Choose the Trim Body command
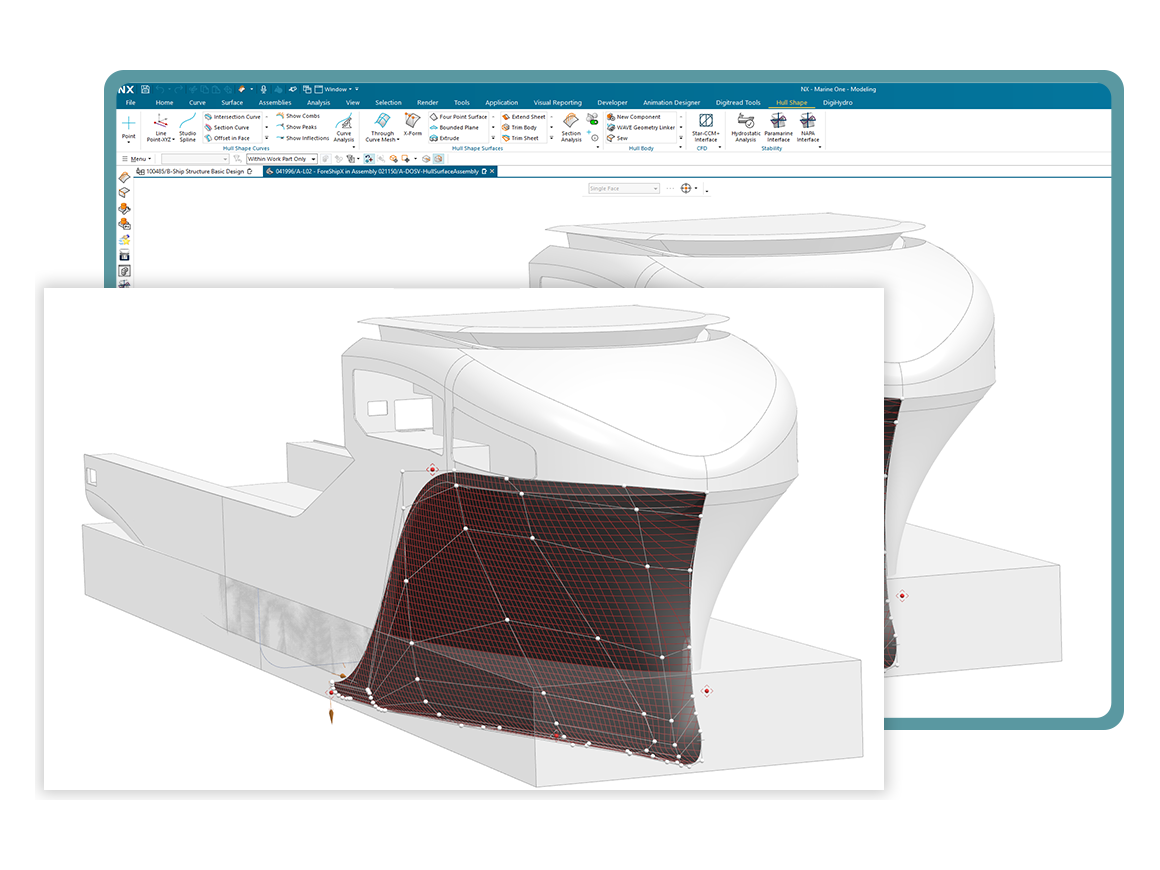This screenshot has width=1160, height=870. click(x=519, y=127)
